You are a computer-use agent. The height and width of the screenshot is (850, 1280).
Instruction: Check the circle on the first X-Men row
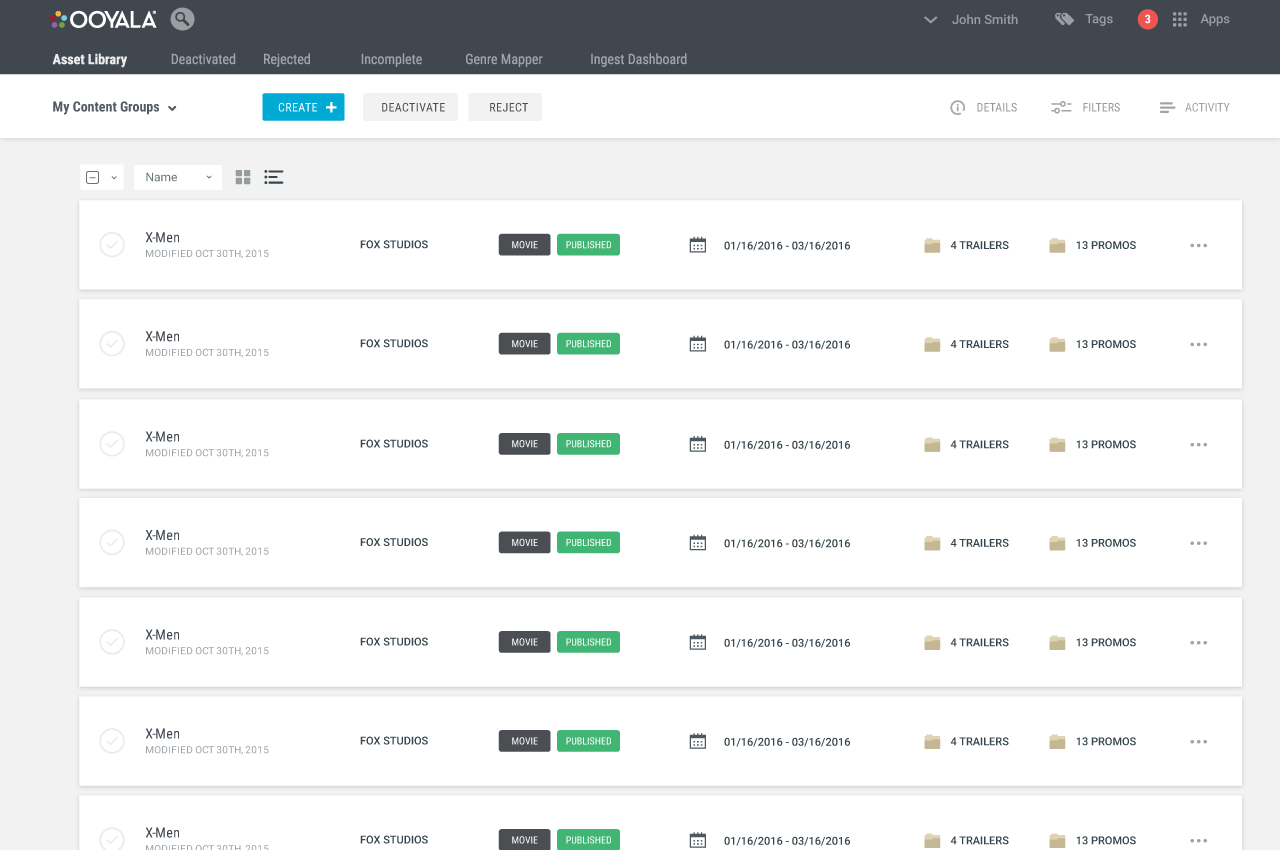pyautogui.click(x=112, y=244)
